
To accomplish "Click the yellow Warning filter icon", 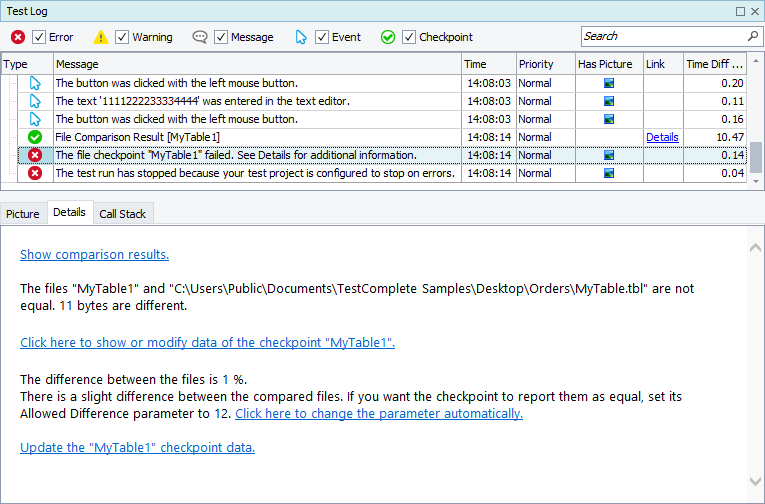I will tap(101, 37).
